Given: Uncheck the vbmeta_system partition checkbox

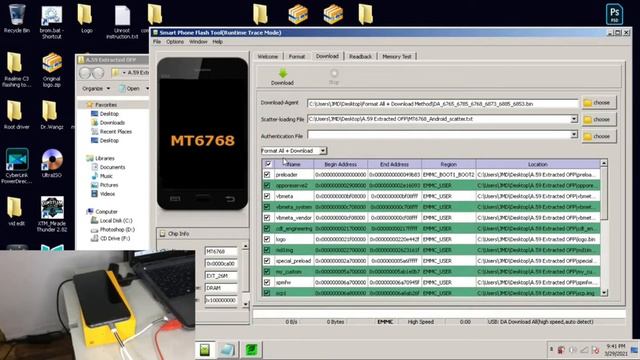Looking at the screenshot, I should pyautogui.click(x=267, y=207).
